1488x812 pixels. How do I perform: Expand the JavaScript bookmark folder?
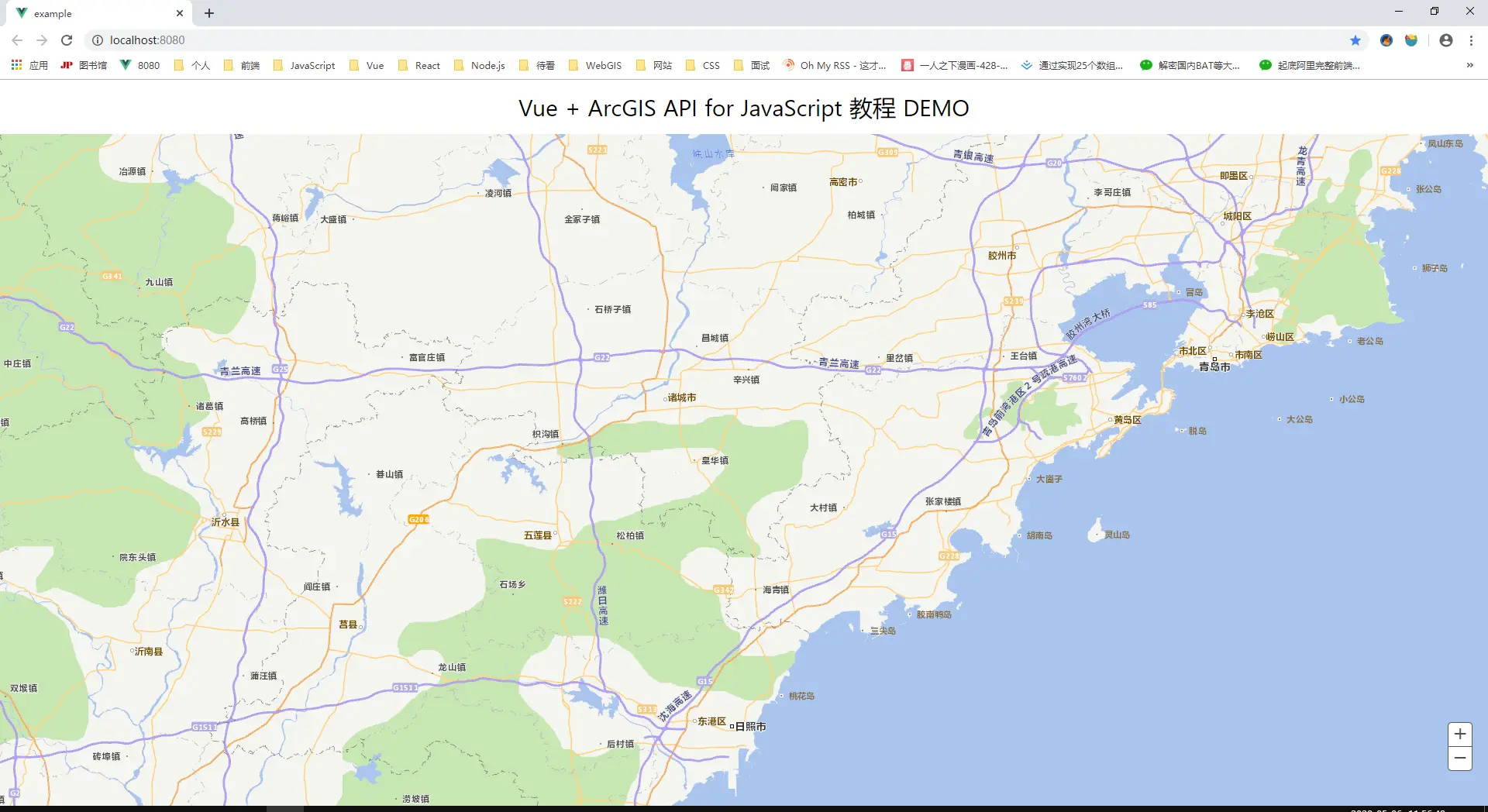coord(305,66)
